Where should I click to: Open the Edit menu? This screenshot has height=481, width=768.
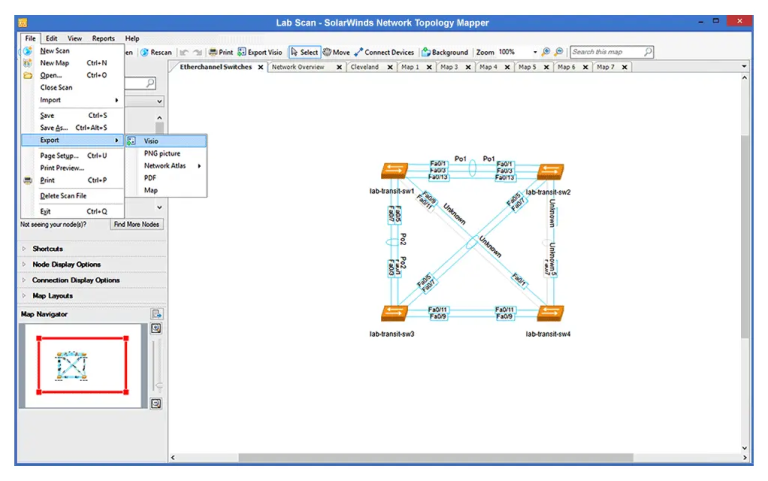point(51,38)
